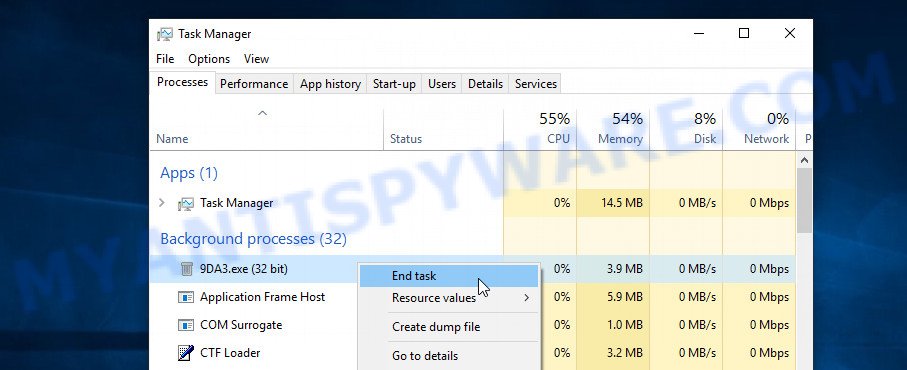Sort processes by Memory column header
The image size is (907, 370).
(x=613, y=129)
